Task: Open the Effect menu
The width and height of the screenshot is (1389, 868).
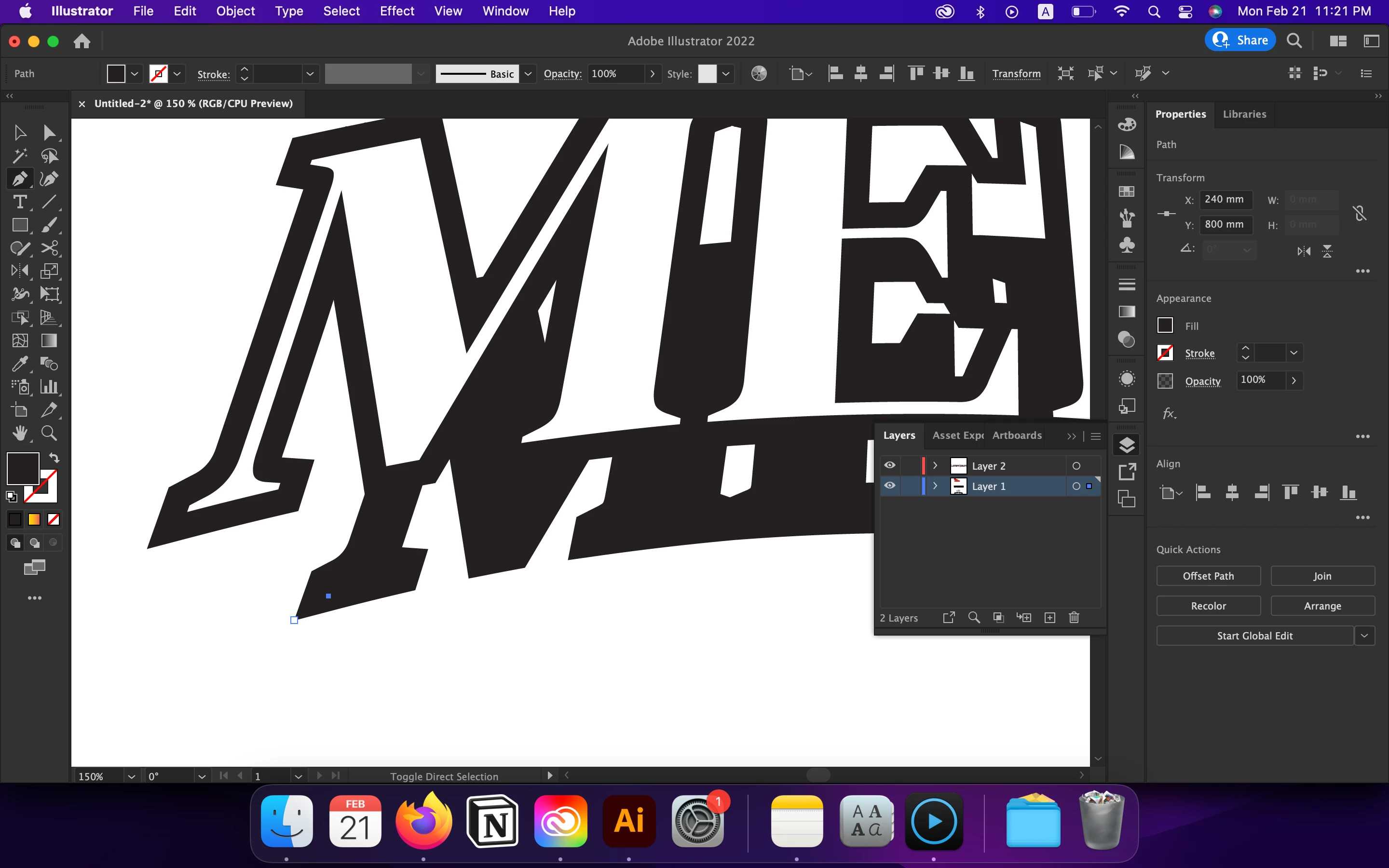Action: coord(396,11)
